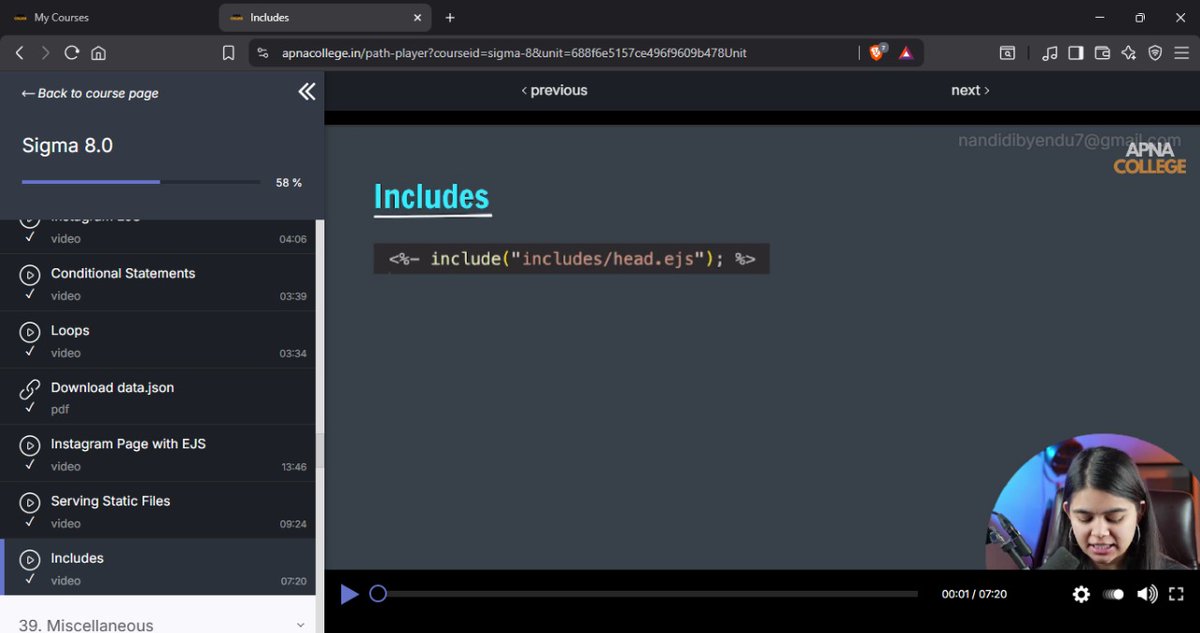Viewport: 1200px width, 633px height.
Task: Open a new browser tab
Action: click(x=450, y=17)
